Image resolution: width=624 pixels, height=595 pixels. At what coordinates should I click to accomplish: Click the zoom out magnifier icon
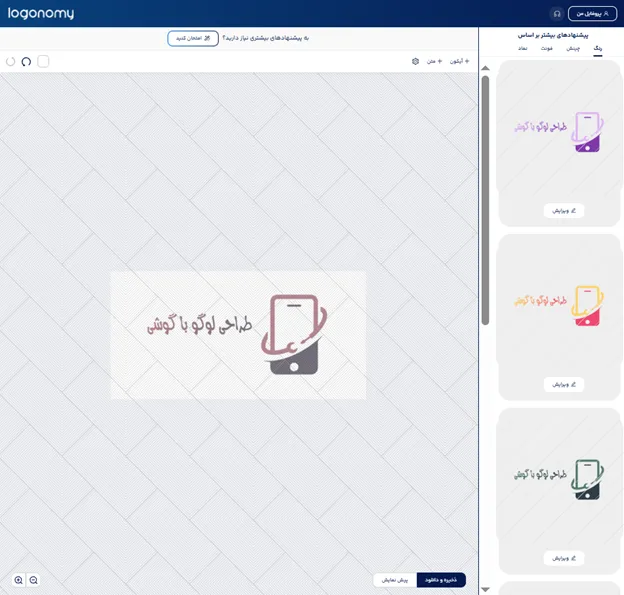pyautogui.click(x=34, y=580)
